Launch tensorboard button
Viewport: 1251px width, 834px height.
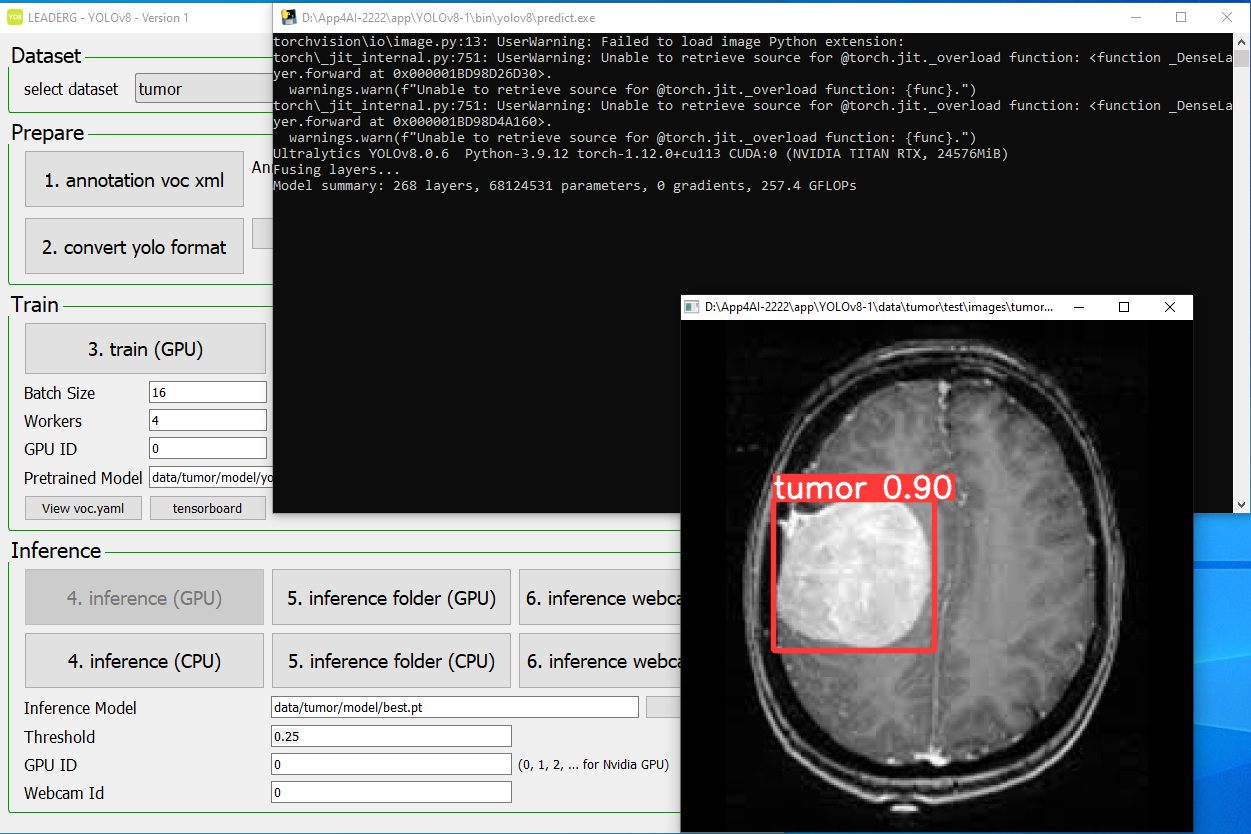208,508
